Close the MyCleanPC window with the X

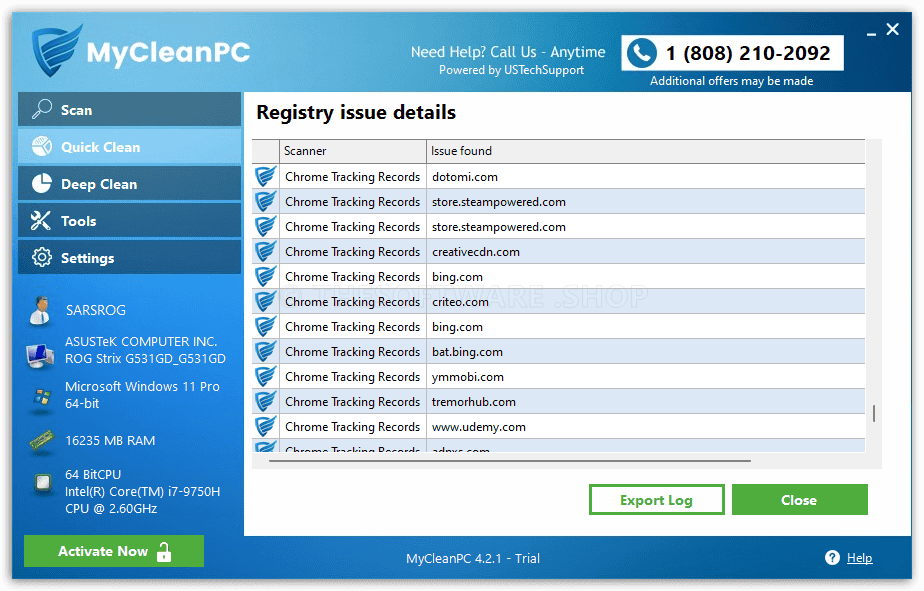[x=892, y=29]
